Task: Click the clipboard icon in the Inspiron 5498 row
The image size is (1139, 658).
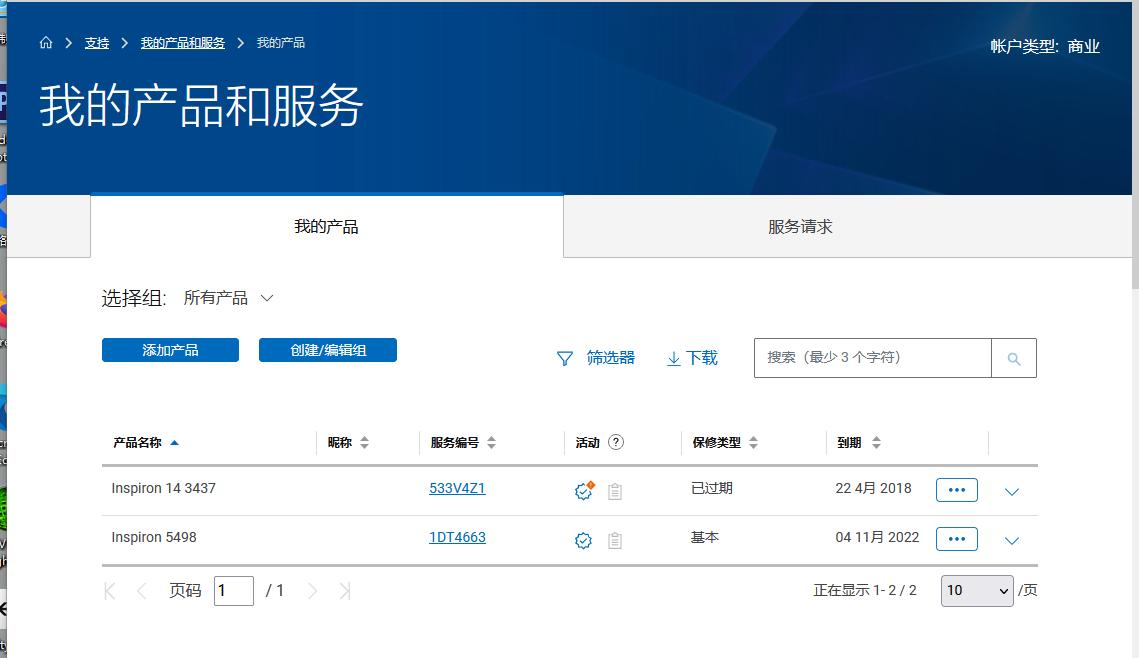Action: (x=615, y=539)
